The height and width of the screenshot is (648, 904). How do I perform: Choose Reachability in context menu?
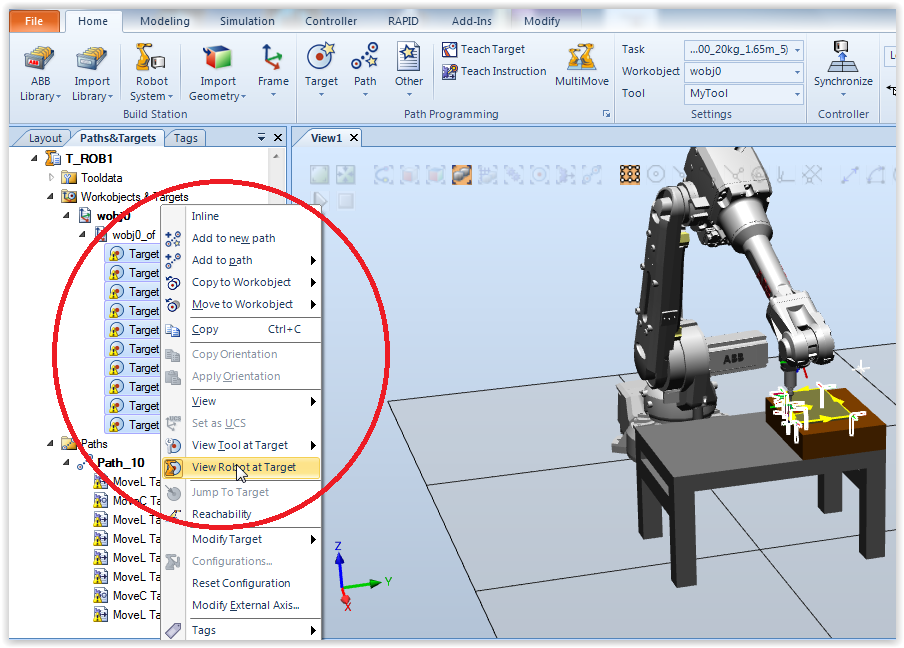click(241, 514)
